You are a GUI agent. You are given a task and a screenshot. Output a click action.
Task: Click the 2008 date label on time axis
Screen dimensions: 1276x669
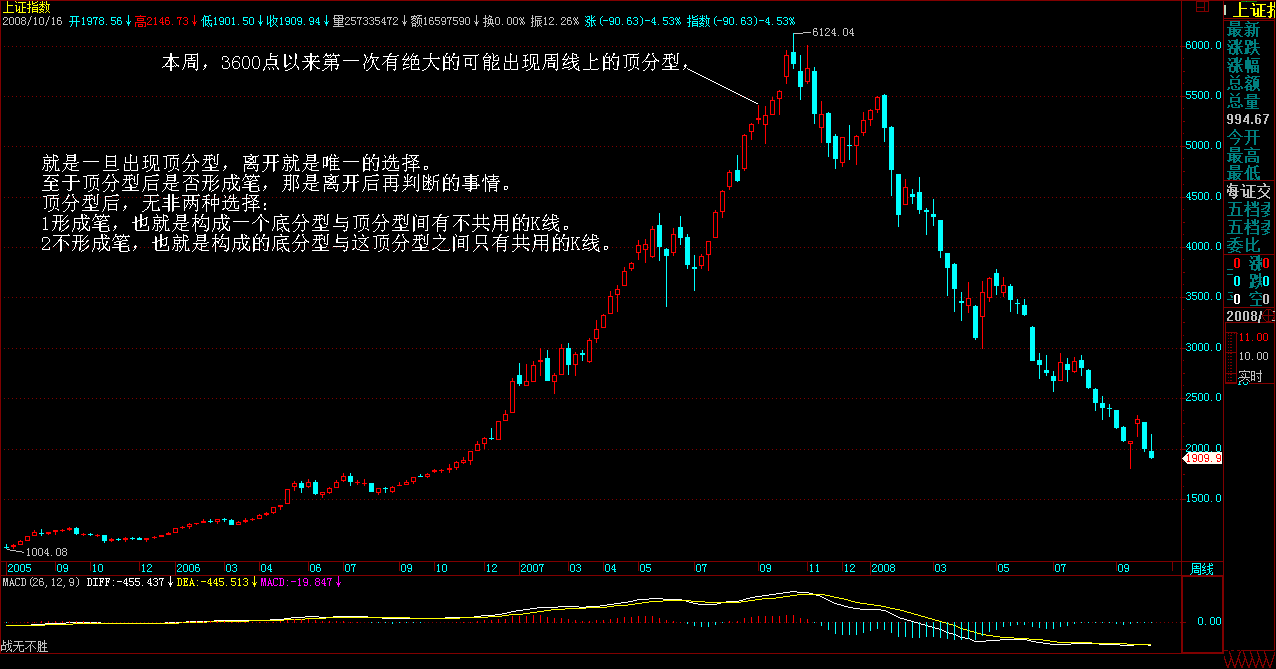[882, 568]
